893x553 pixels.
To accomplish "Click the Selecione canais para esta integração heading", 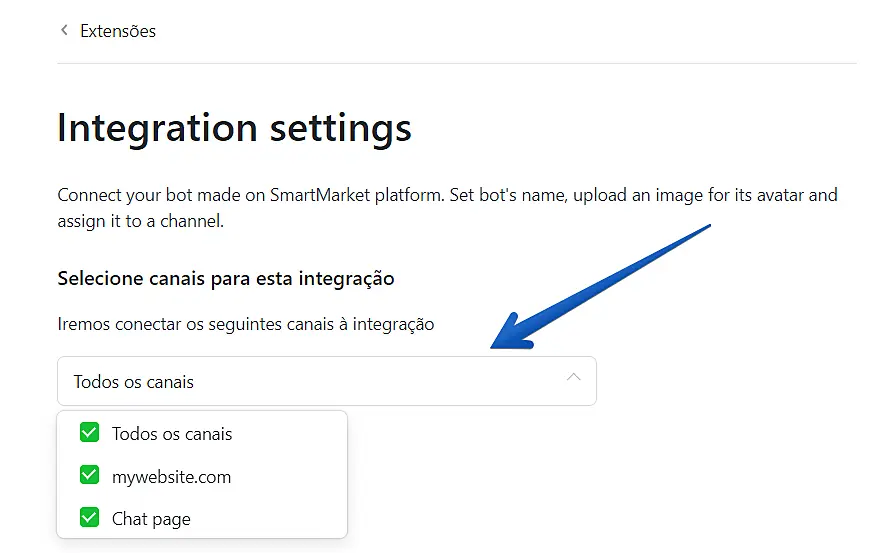I will click(226, 278).
